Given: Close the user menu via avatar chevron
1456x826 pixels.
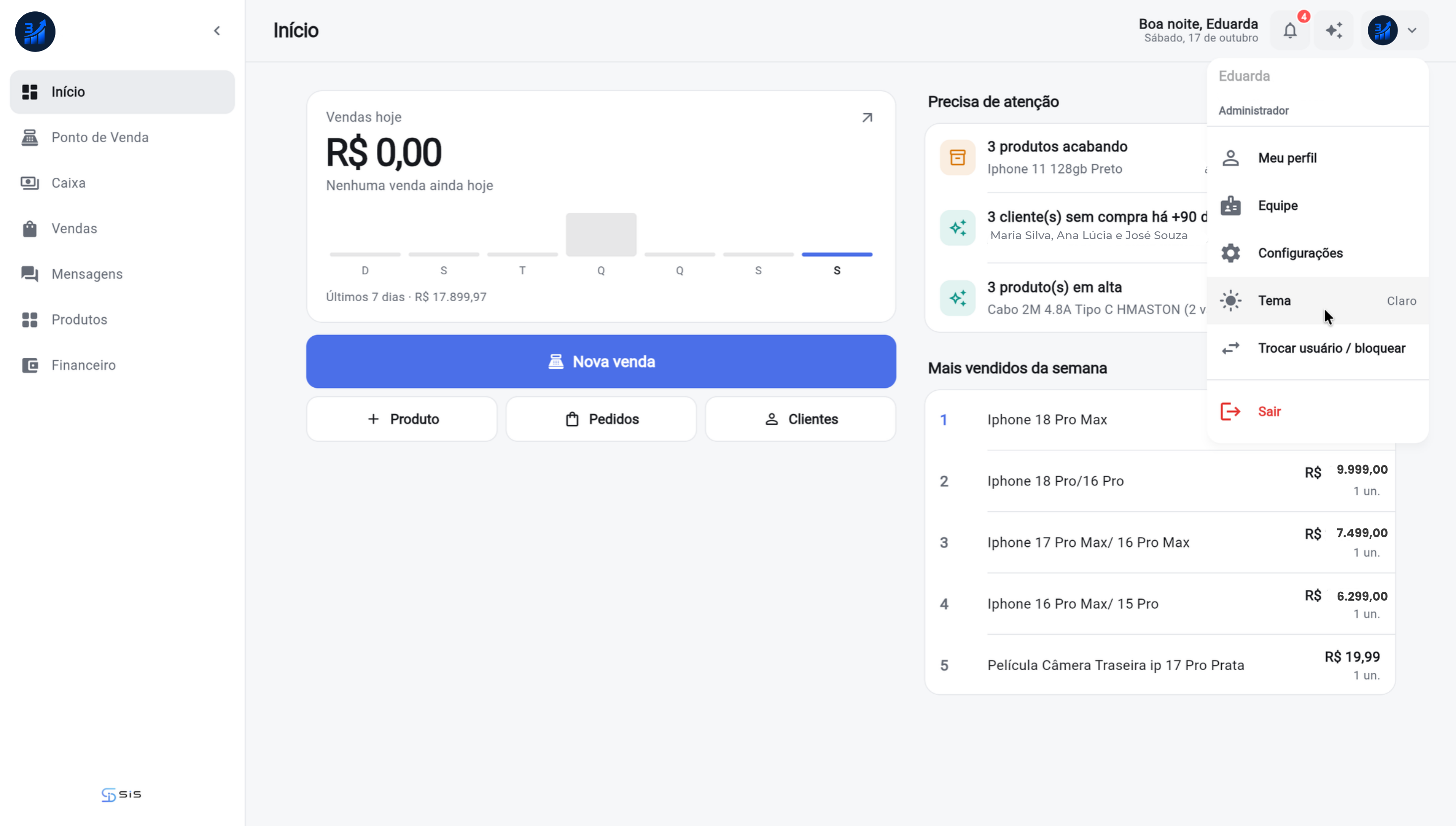Looking at the screenshot, I should [x=1412, y=31].
